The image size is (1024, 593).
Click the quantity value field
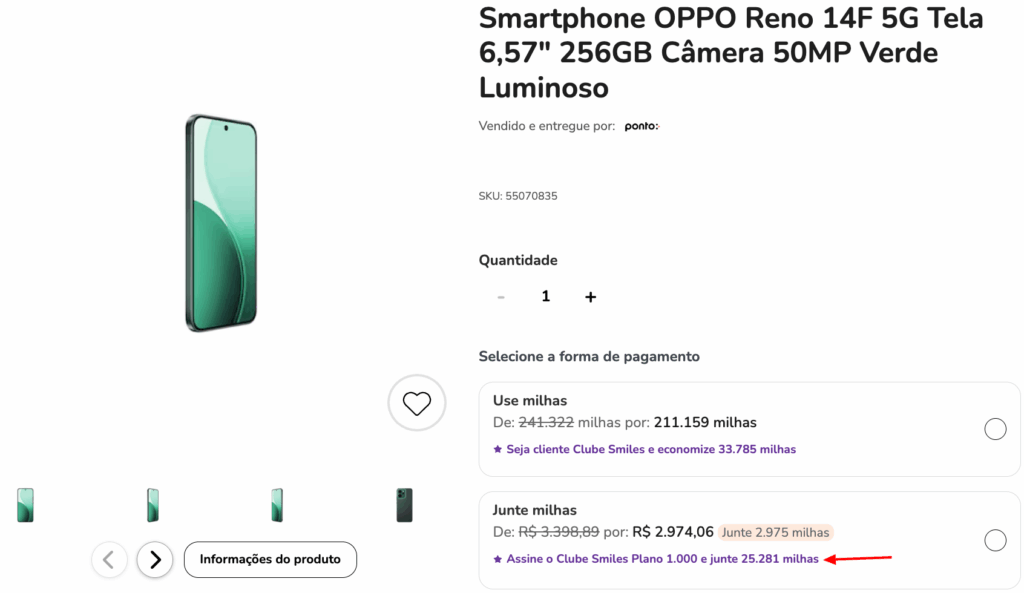pos(546,297)
